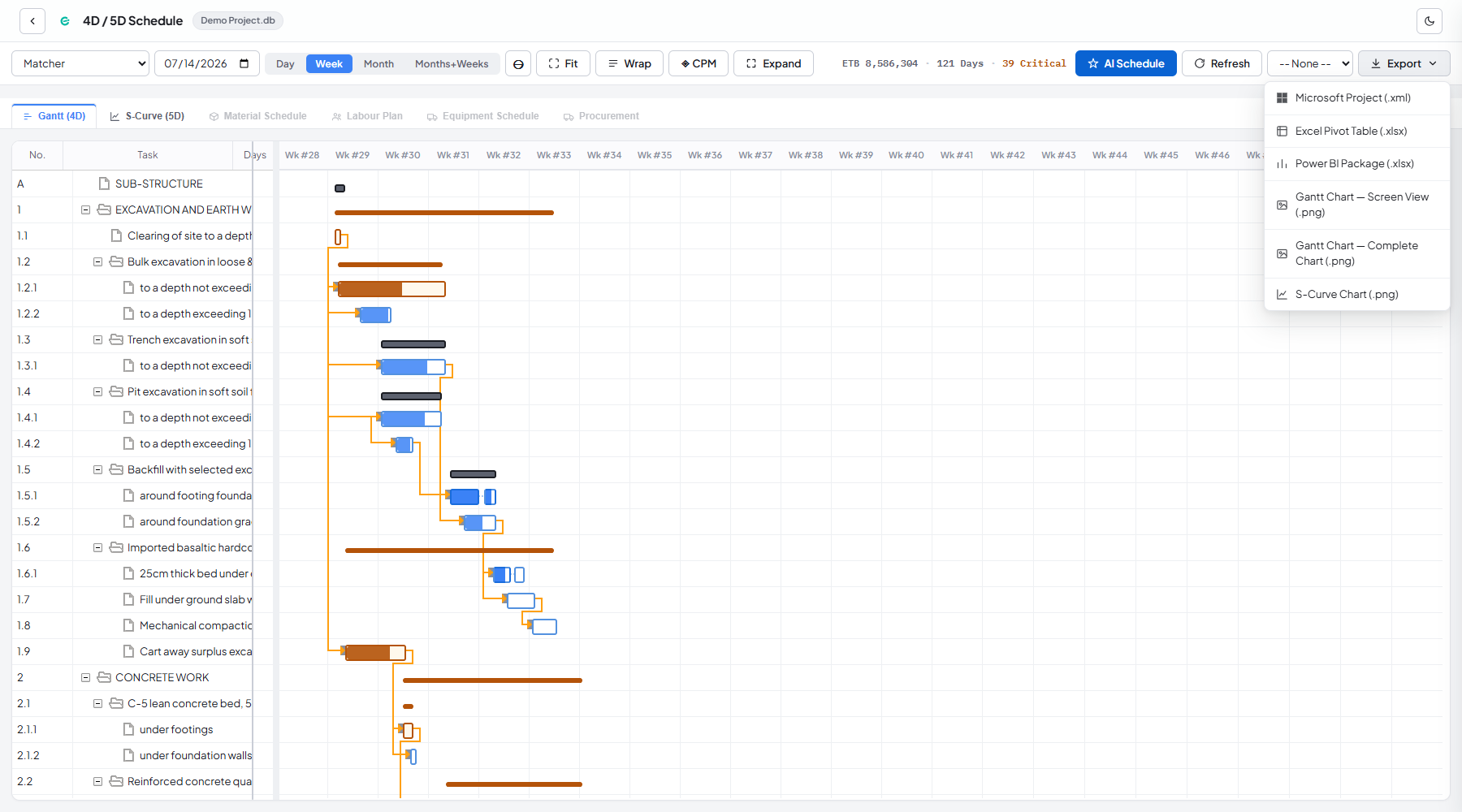This screenshot has height=812, width=1462.
Task: Switch timeline to Day view
Action: pos(285,63)
